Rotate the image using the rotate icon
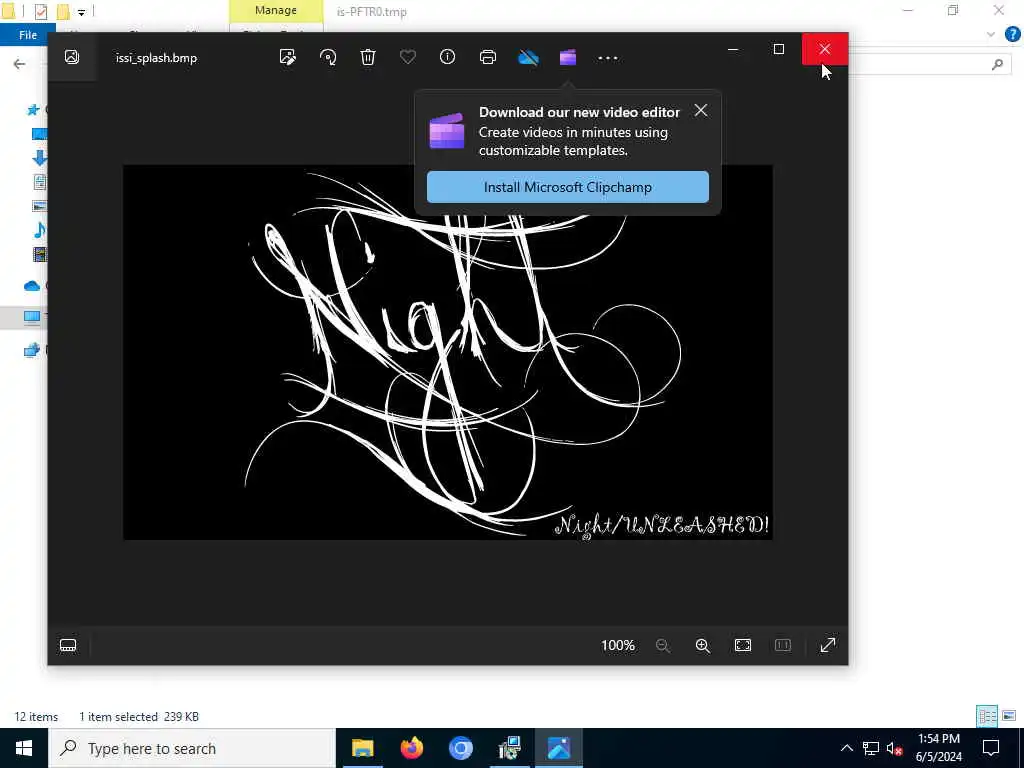 [x=328, y=57]
